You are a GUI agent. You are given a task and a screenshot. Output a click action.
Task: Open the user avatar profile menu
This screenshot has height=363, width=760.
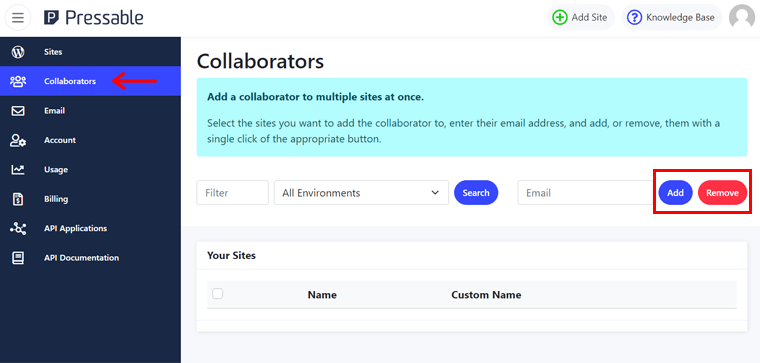[742, 18]
